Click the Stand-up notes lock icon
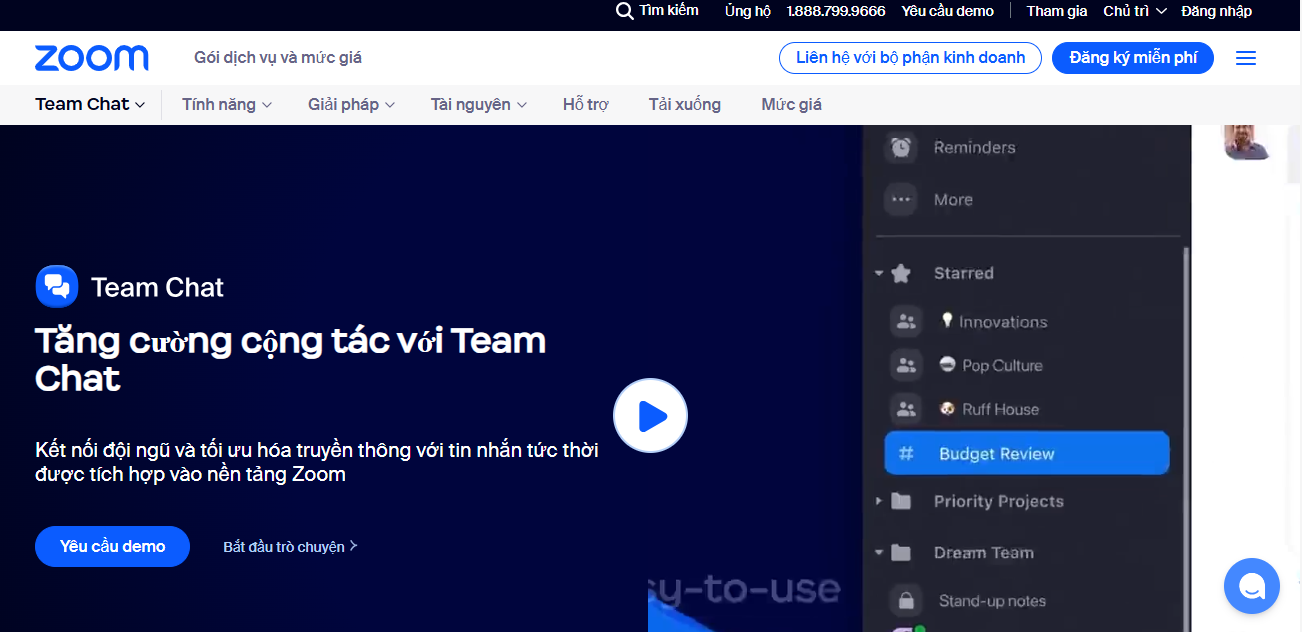This screenshot has width=1302, height=632. [x=906, y=601]
